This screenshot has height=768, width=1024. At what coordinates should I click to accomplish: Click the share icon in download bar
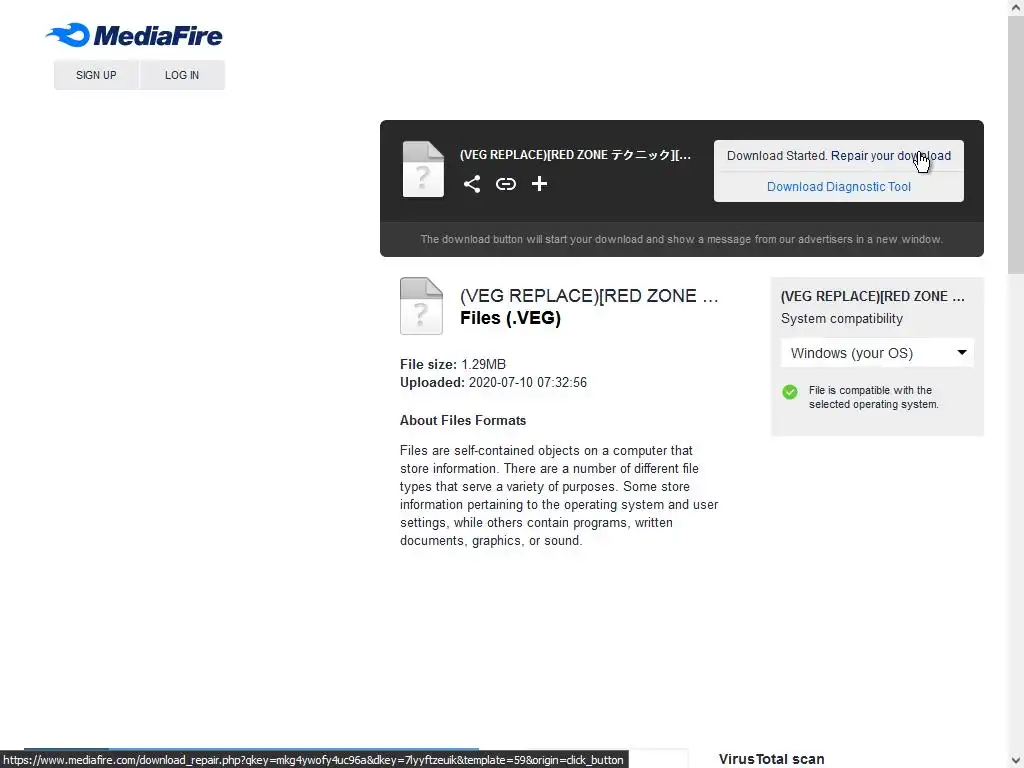(x=472, y=184)
